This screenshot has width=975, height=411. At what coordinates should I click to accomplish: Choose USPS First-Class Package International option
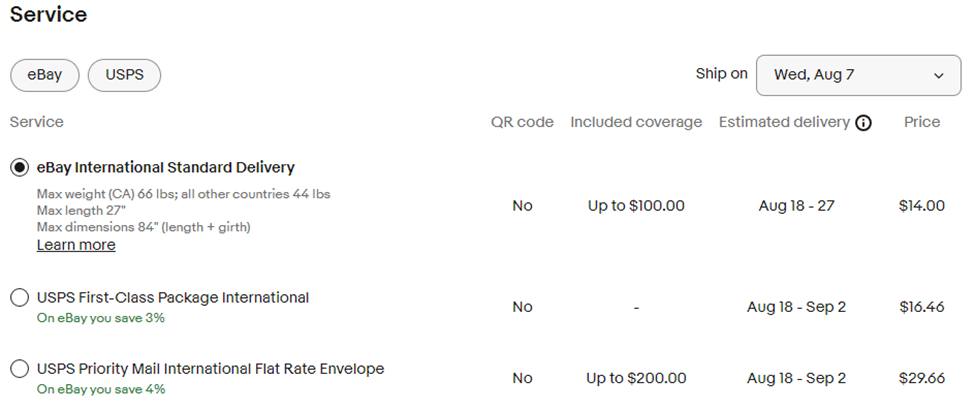20,298
